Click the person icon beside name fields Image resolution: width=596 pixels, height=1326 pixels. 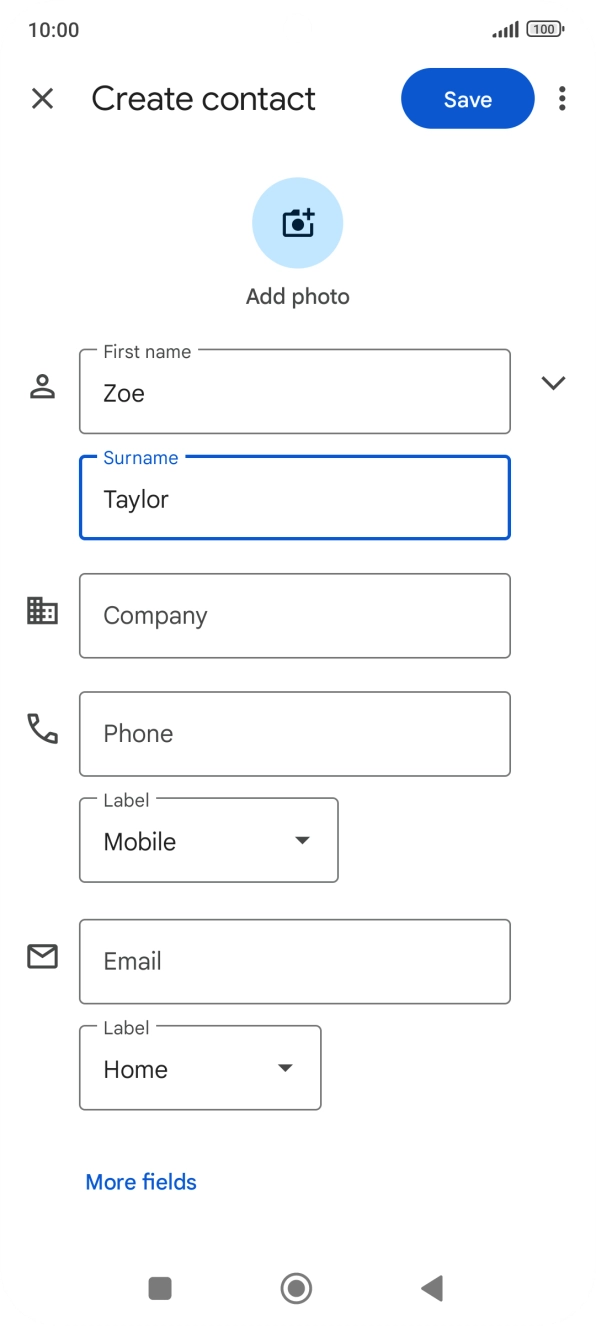pyautogui.click(x=42, y=389)
